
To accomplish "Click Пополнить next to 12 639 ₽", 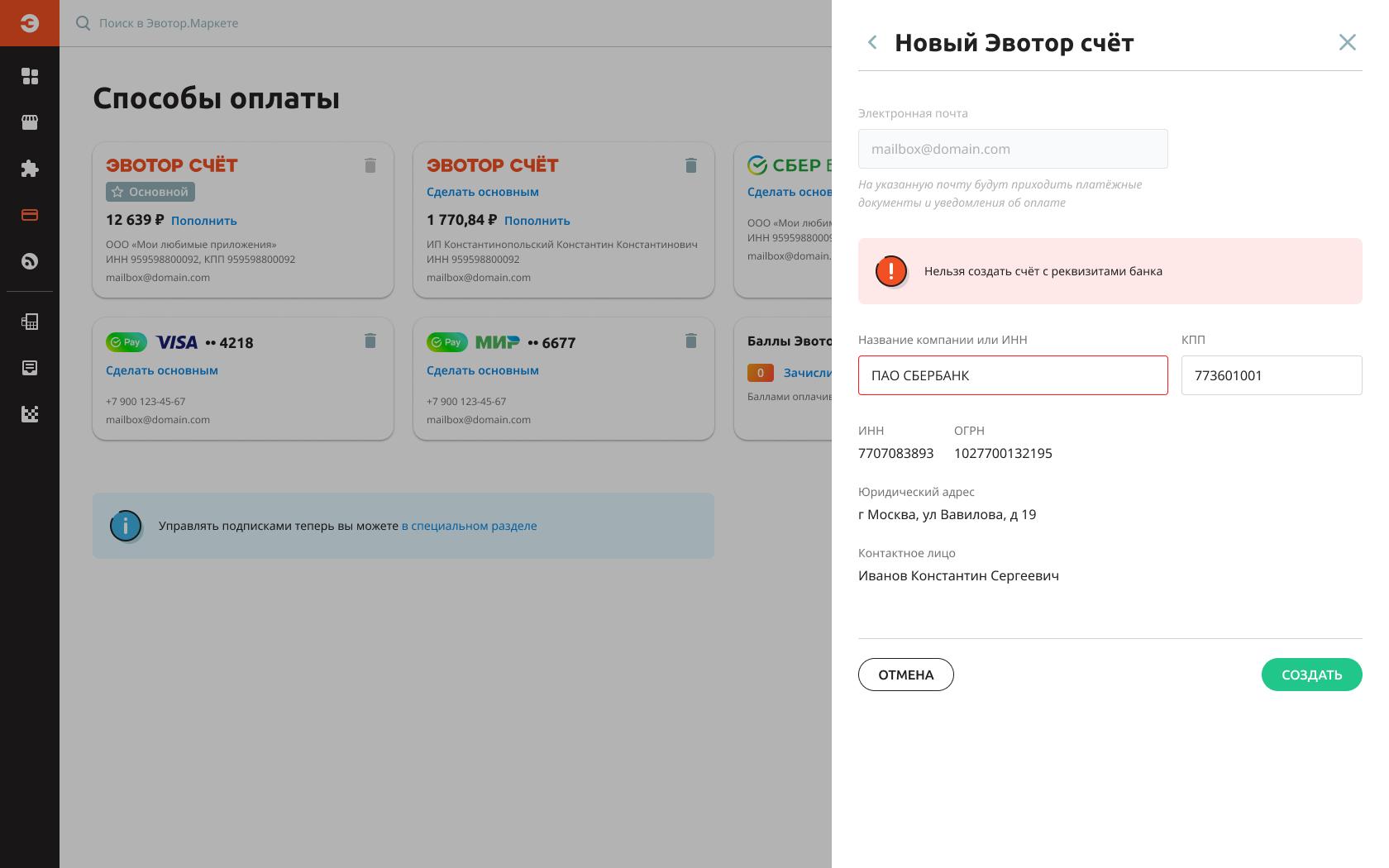I will pos(204,221).
